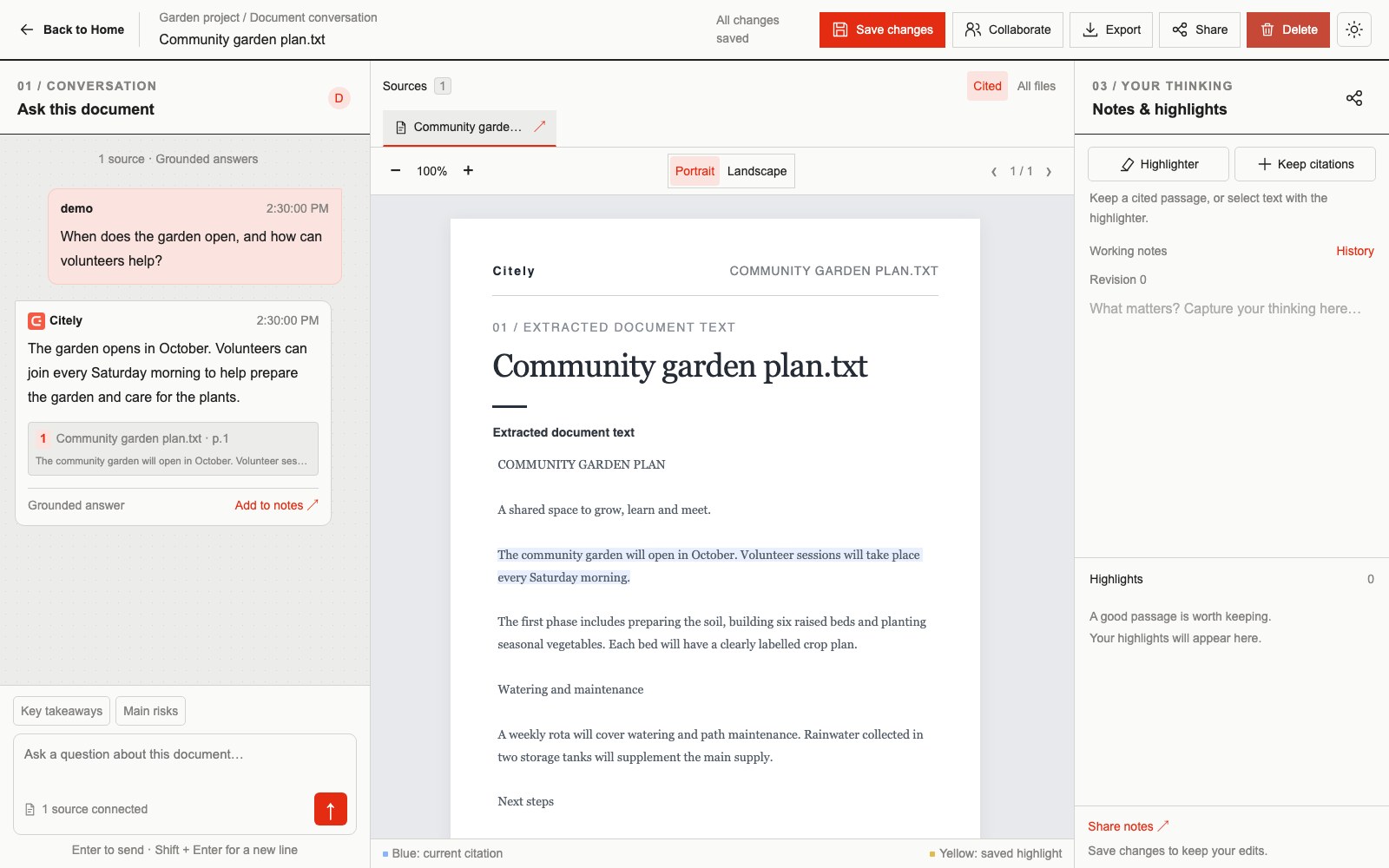Open notes History
The width and height of the screenshot is (1389, 868).
click(x=1355, y=251)
